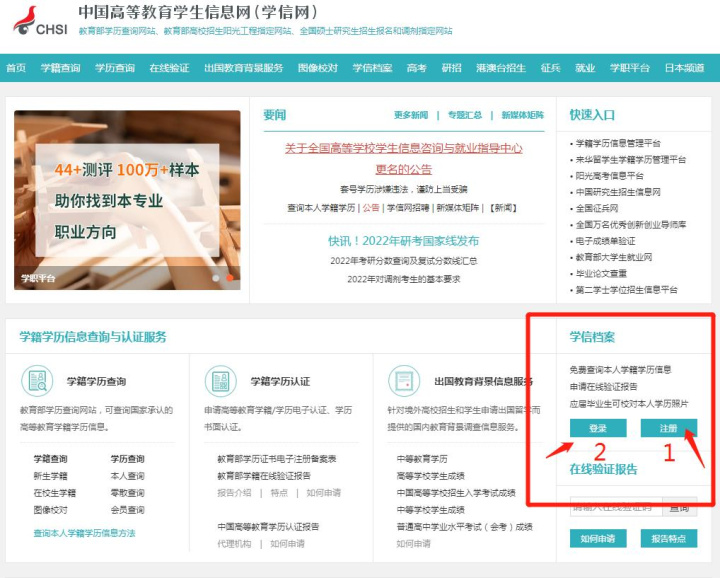Image resolution: width=720 pixels, height=578 pixels.
Task: Open 中等学校学生成绩 link
Action: (x=431, y=510)
